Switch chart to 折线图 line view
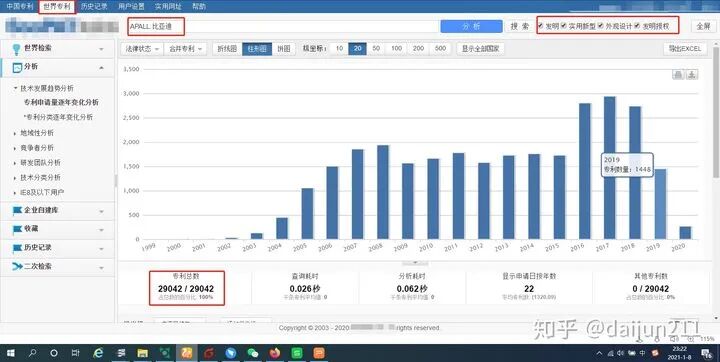This screenshot has width=720, height=362. coord(227,49)
